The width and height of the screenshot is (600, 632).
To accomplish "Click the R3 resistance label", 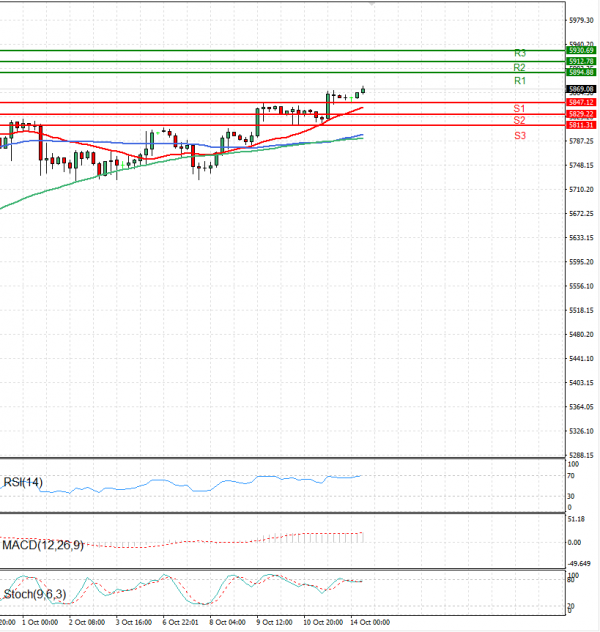I will pos(520,53).
